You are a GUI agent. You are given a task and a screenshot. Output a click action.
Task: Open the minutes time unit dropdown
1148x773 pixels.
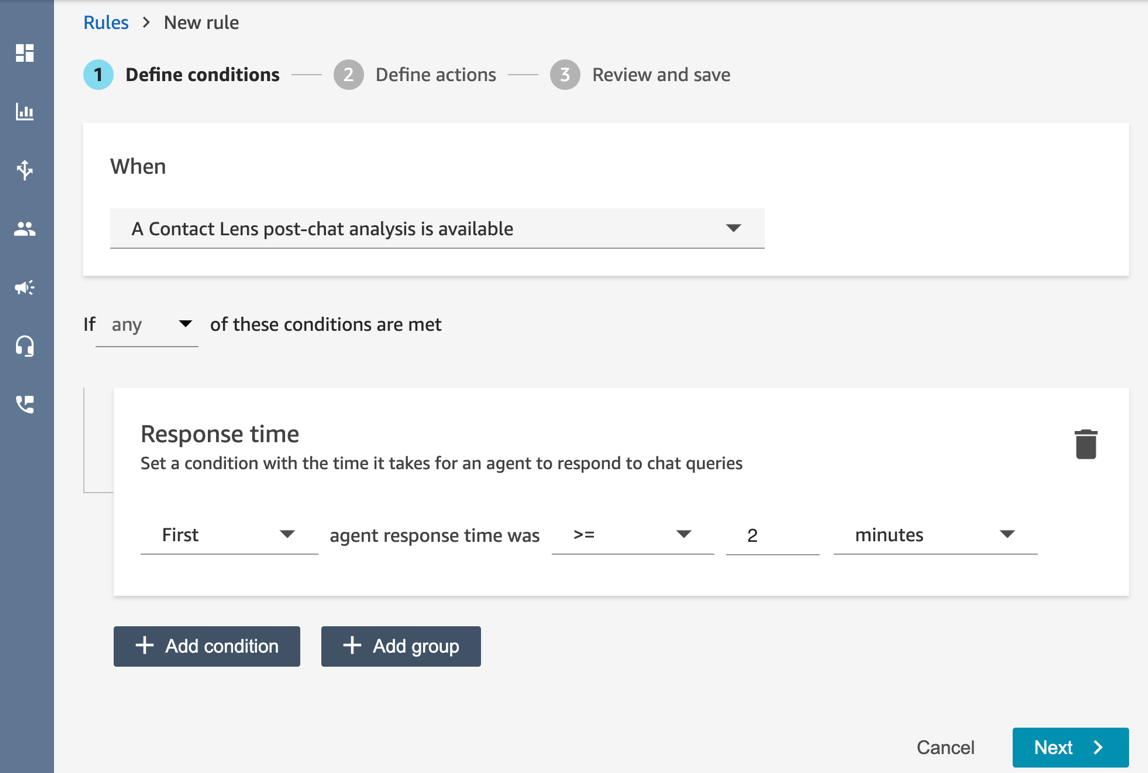click(934, 535)
